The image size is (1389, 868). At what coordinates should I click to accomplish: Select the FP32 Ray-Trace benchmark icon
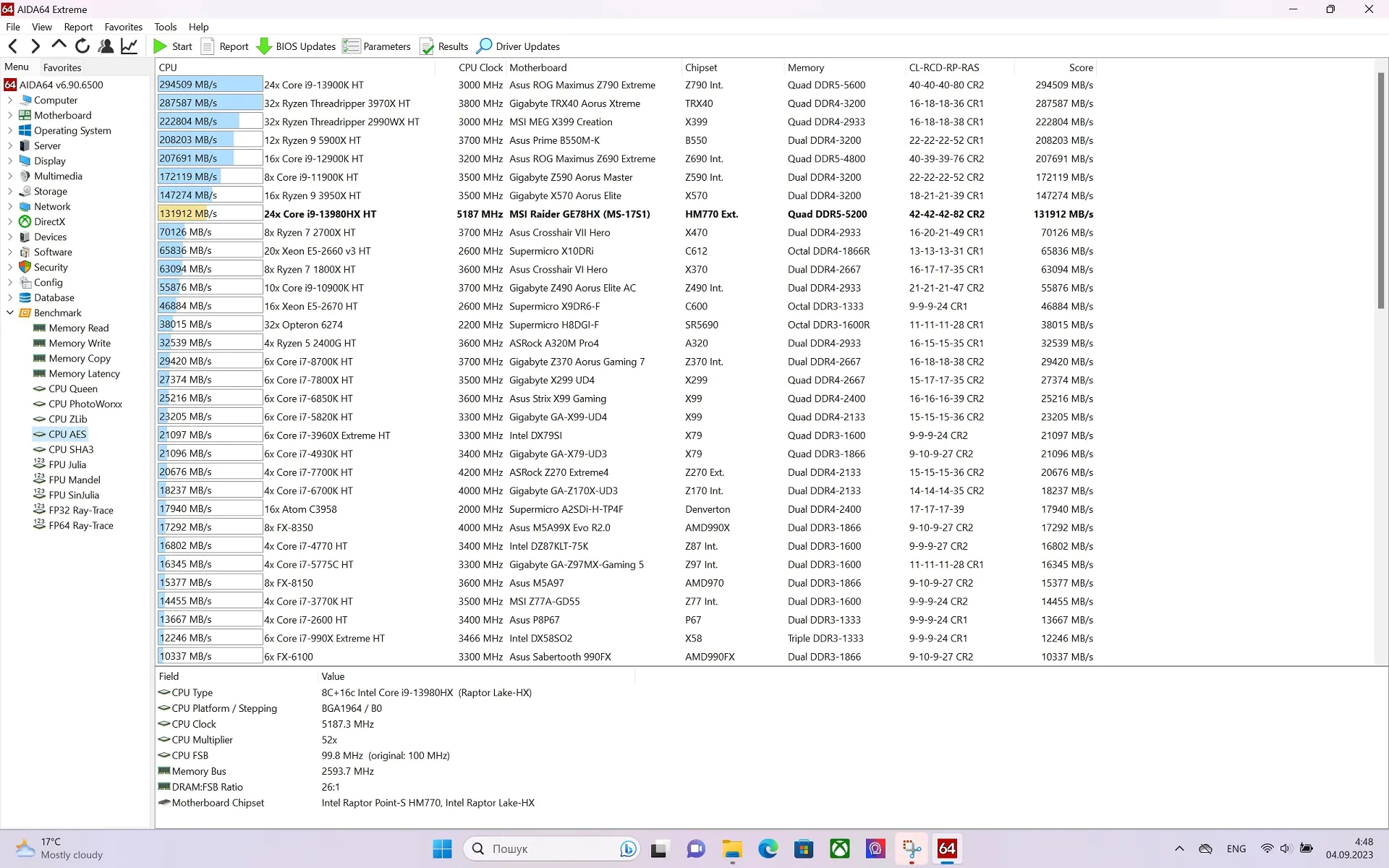40,510
